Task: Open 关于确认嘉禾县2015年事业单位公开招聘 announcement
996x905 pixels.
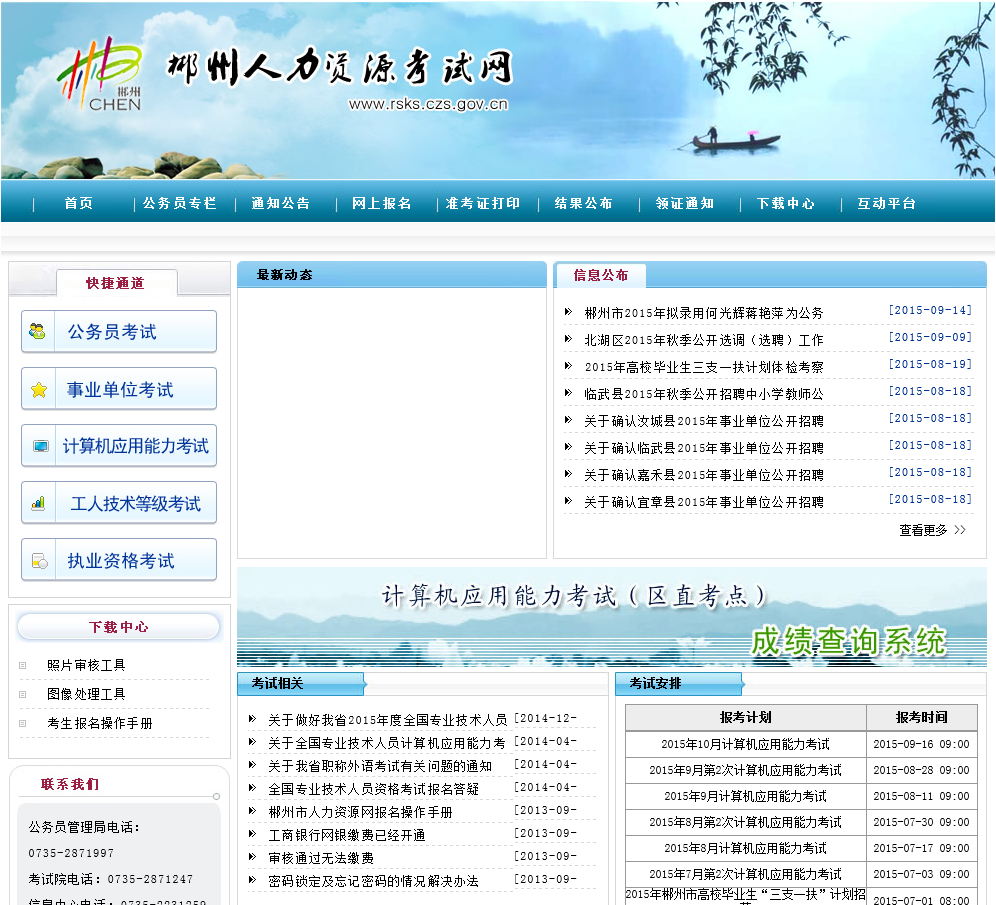Action: coord(704,474)
